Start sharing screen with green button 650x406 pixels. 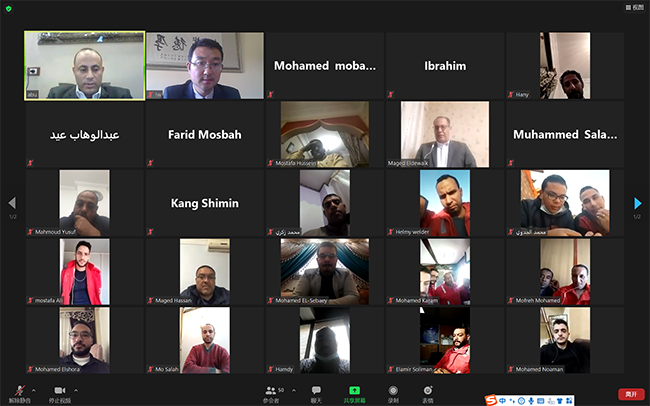point(354,394)
